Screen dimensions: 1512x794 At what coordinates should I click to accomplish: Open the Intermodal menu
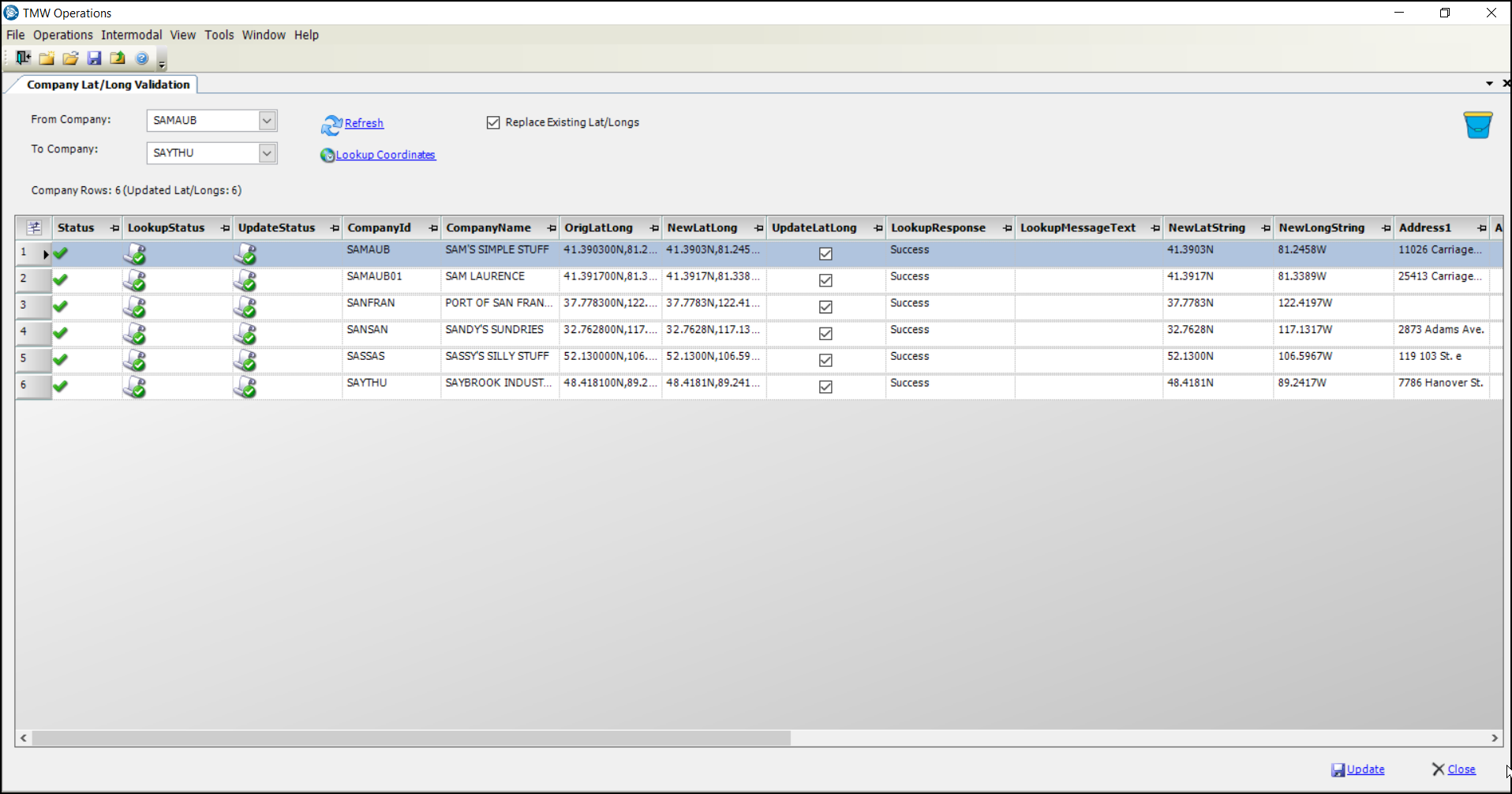coord(131,35)
